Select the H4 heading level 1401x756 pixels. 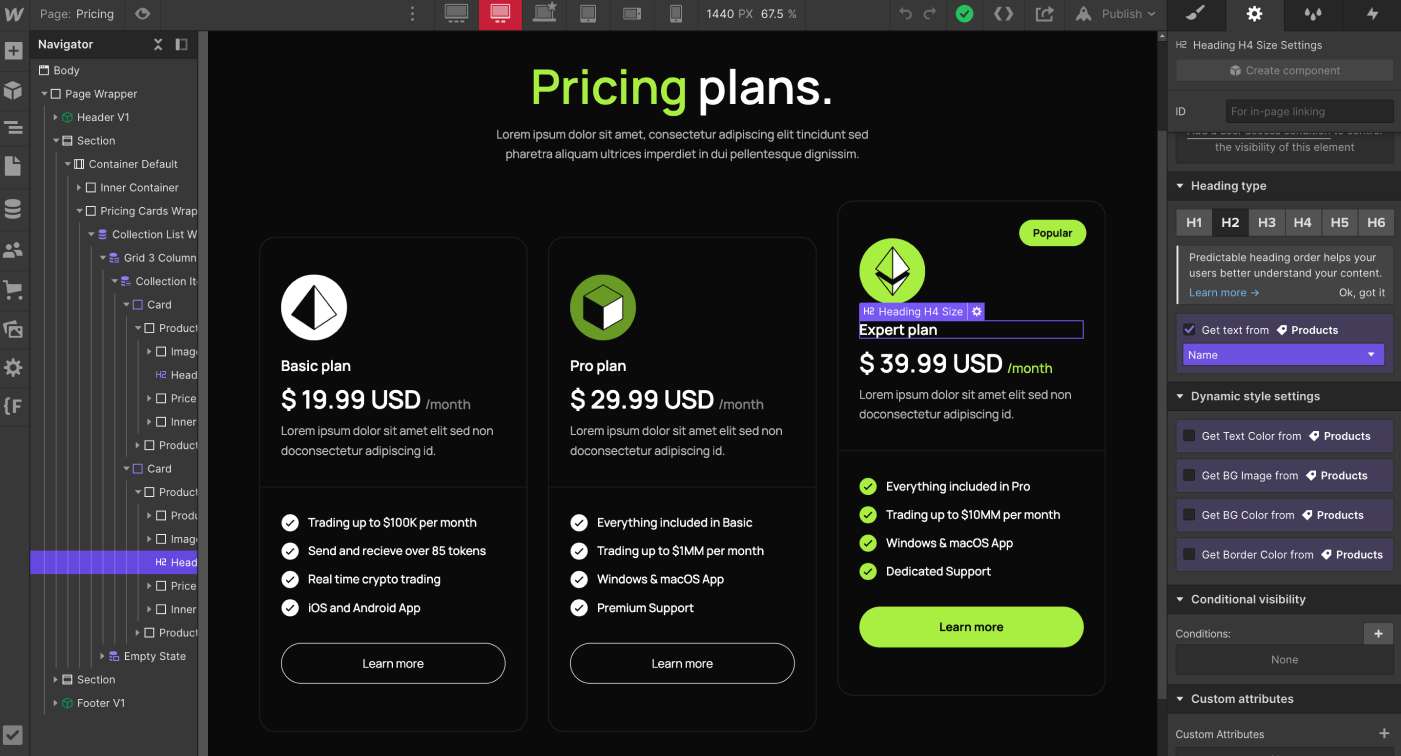click(x=1303, y=222)
